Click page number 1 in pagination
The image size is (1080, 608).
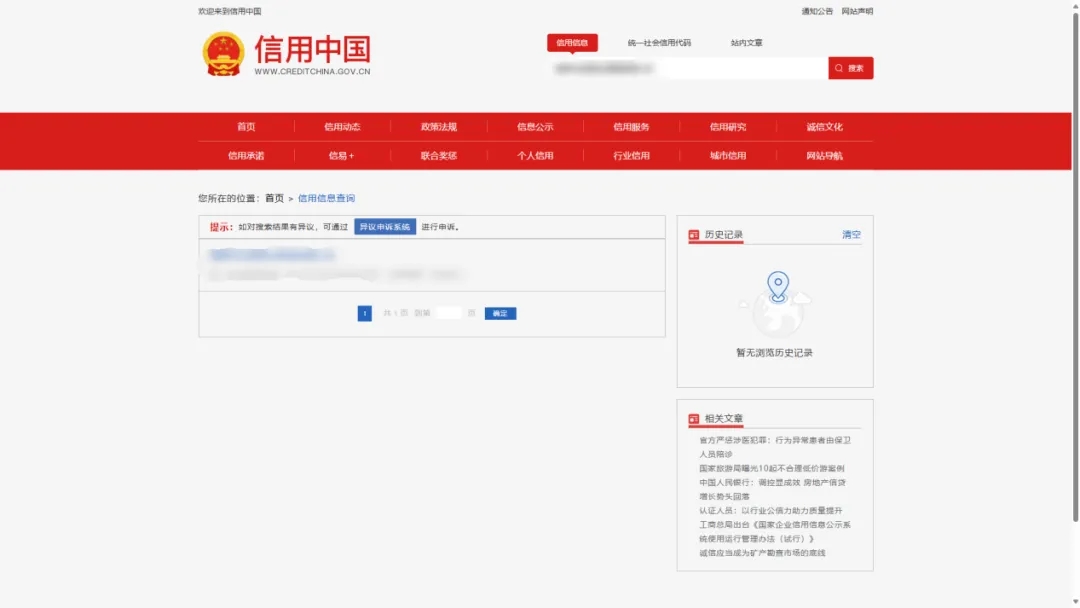click(365, 314)
